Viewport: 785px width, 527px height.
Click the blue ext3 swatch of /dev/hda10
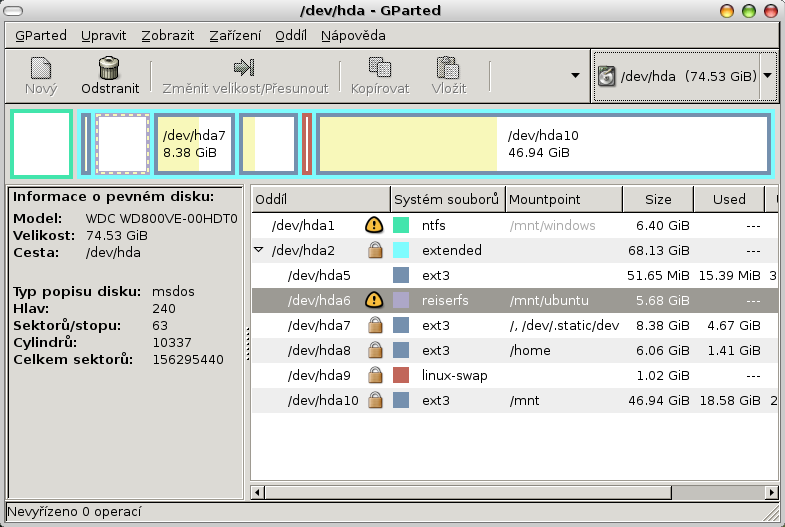[x=401, y=400]
